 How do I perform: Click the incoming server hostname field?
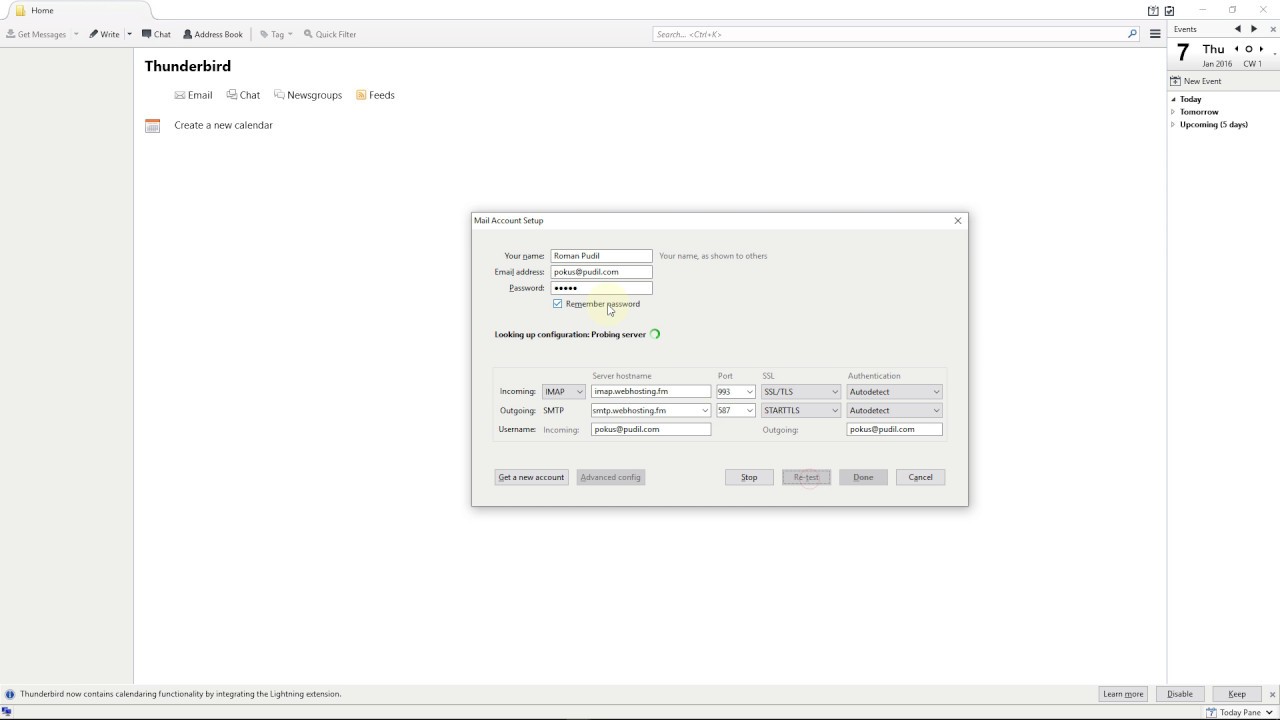coord(651,392)
